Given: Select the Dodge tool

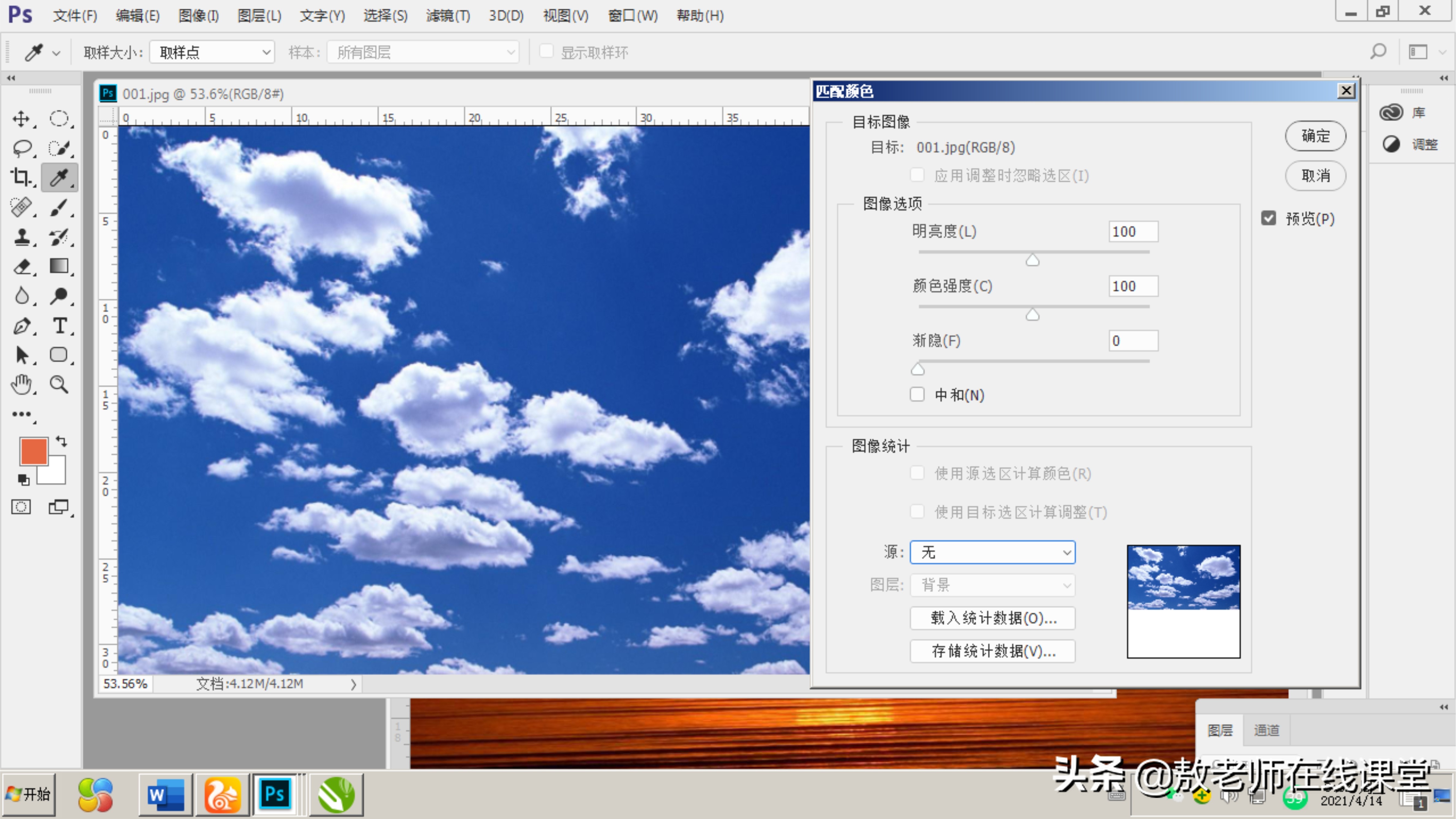Looking at the screenshot, I should pyautogui.click(x=59, y=296).
